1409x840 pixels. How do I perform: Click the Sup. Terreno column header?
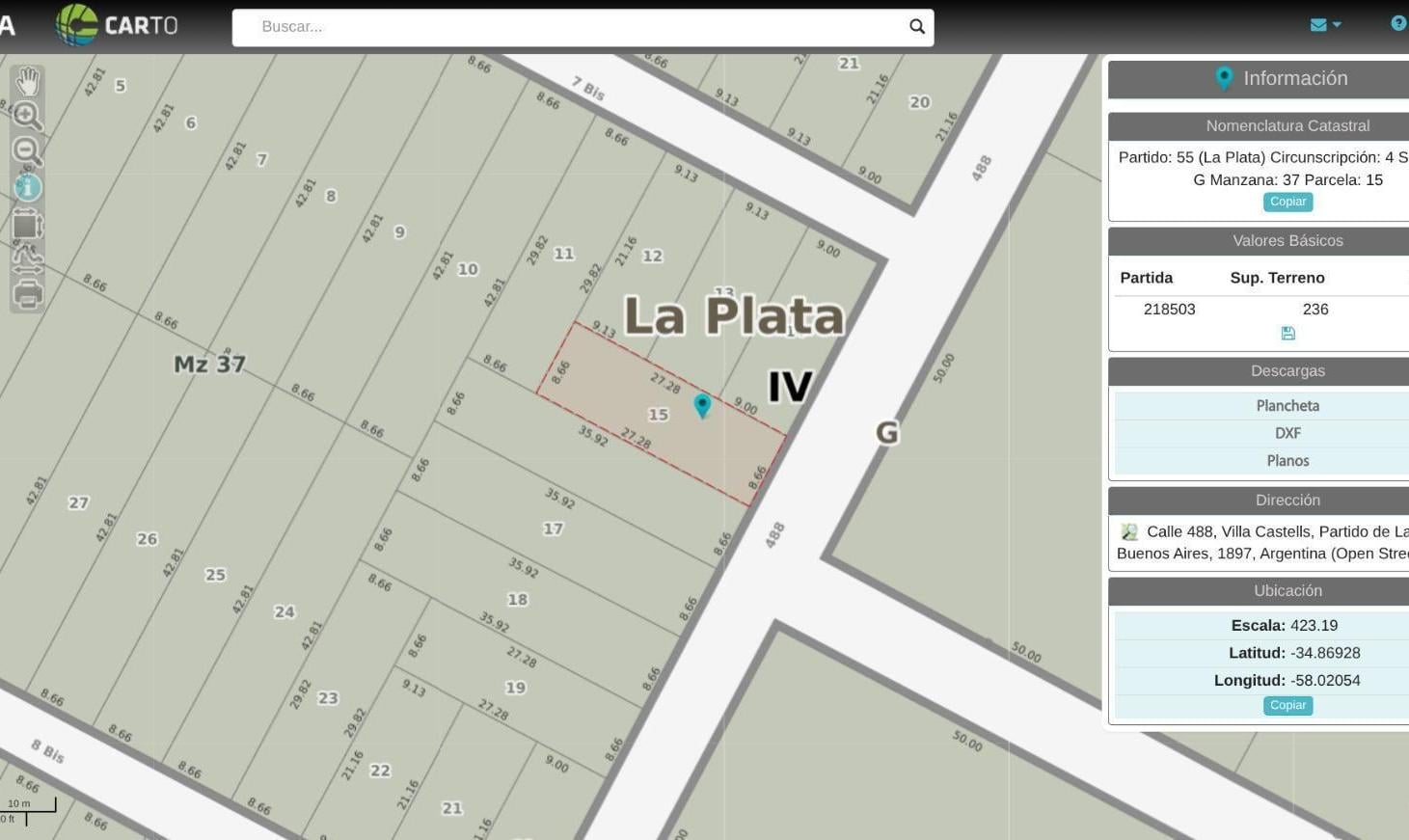pos(1277,278)
